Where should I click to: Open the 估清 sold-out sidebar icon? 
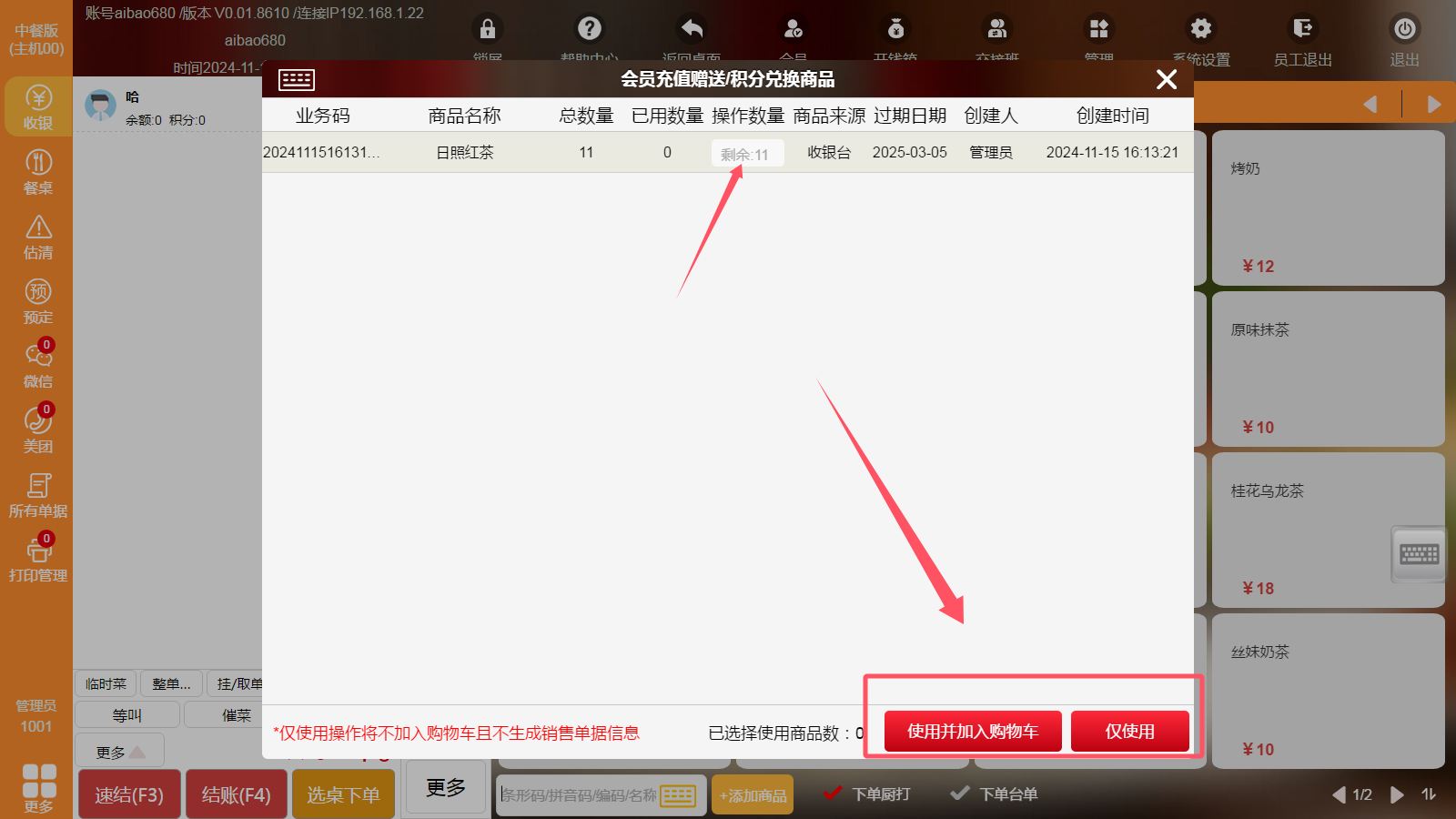tap(38, 237)
